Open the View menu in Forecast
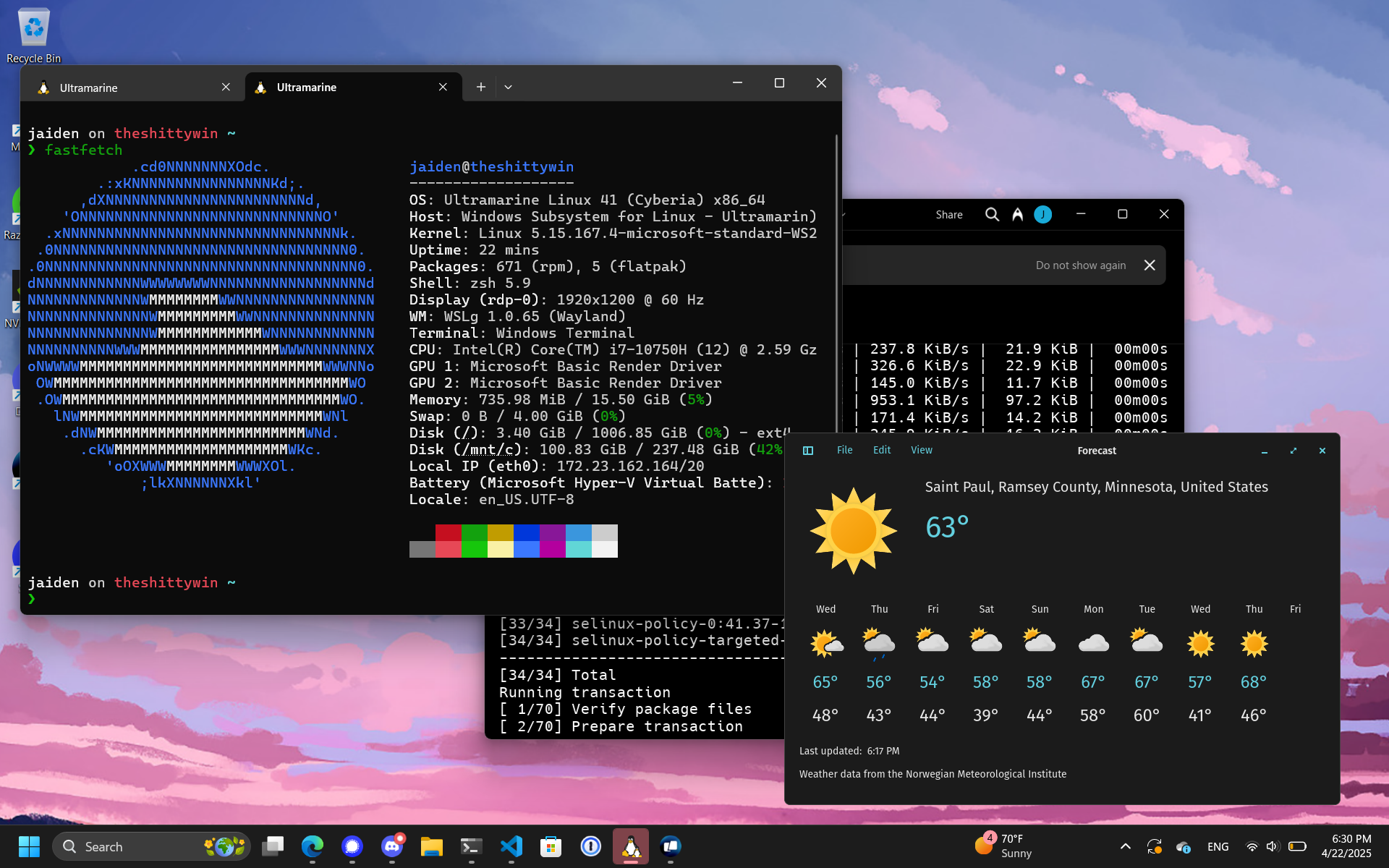Image resolution: width=1389 pixels, height=868 pixels. point(921,450)
